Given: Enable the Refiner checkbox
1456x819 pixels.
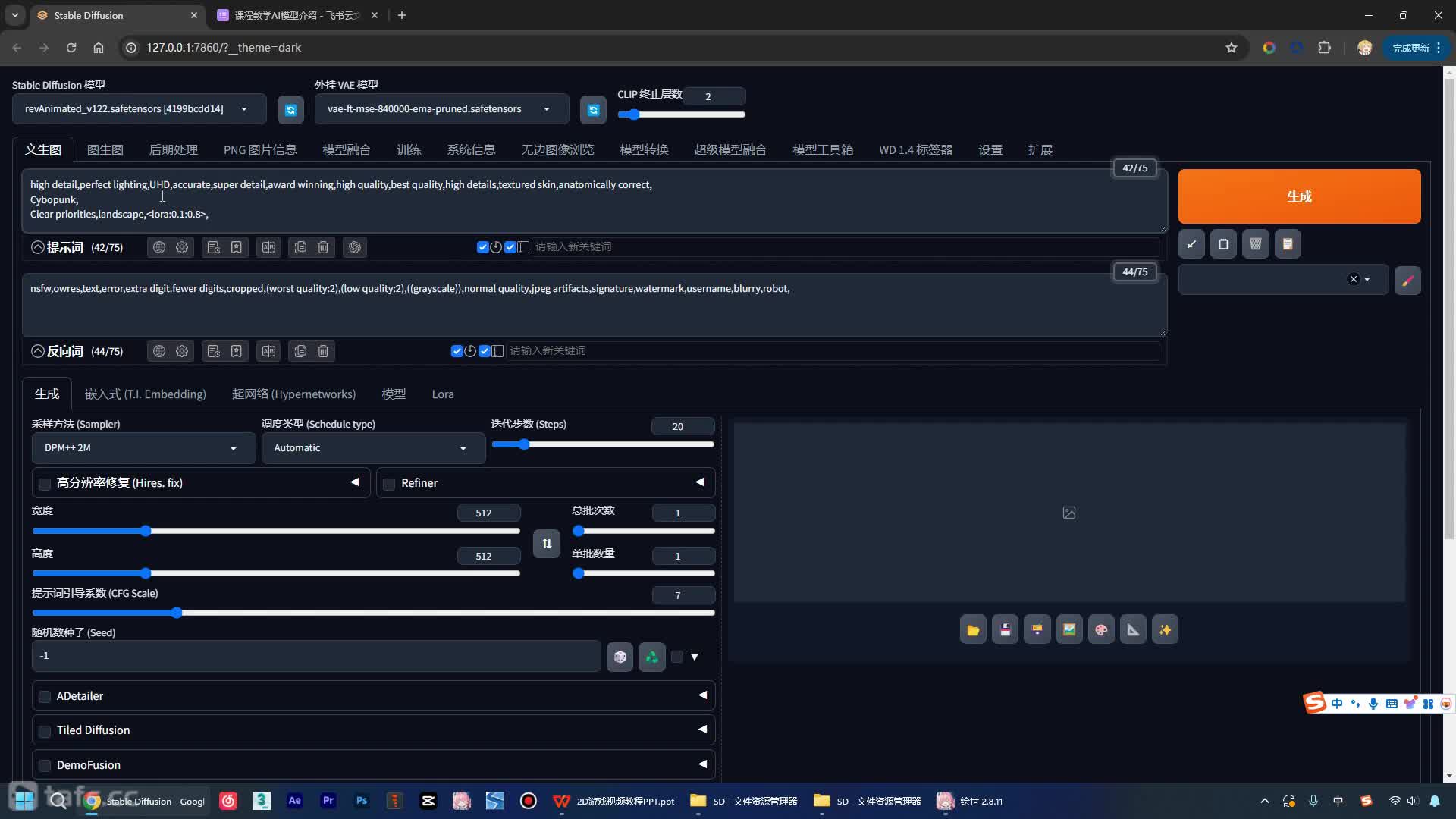Looking at the screenshot, I should coord(389,484).
